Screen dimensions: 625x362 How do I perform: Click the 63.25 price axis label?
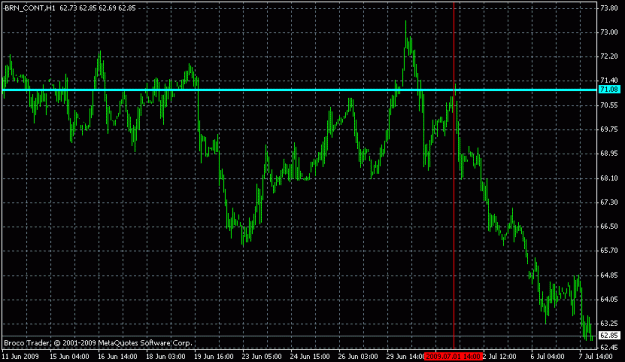coord(609,323)
